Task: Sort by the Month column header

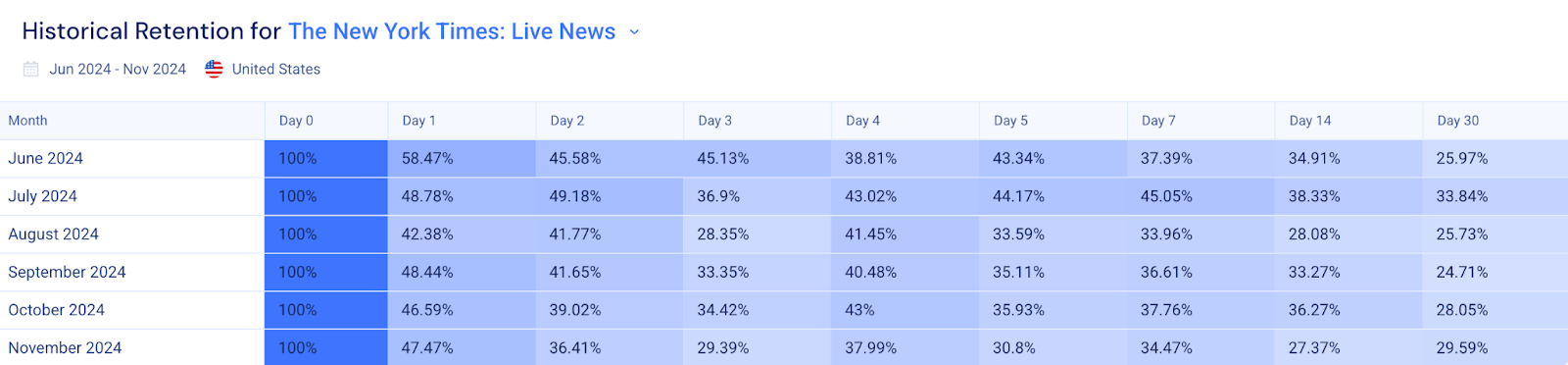Action: (x=27, y=121)
